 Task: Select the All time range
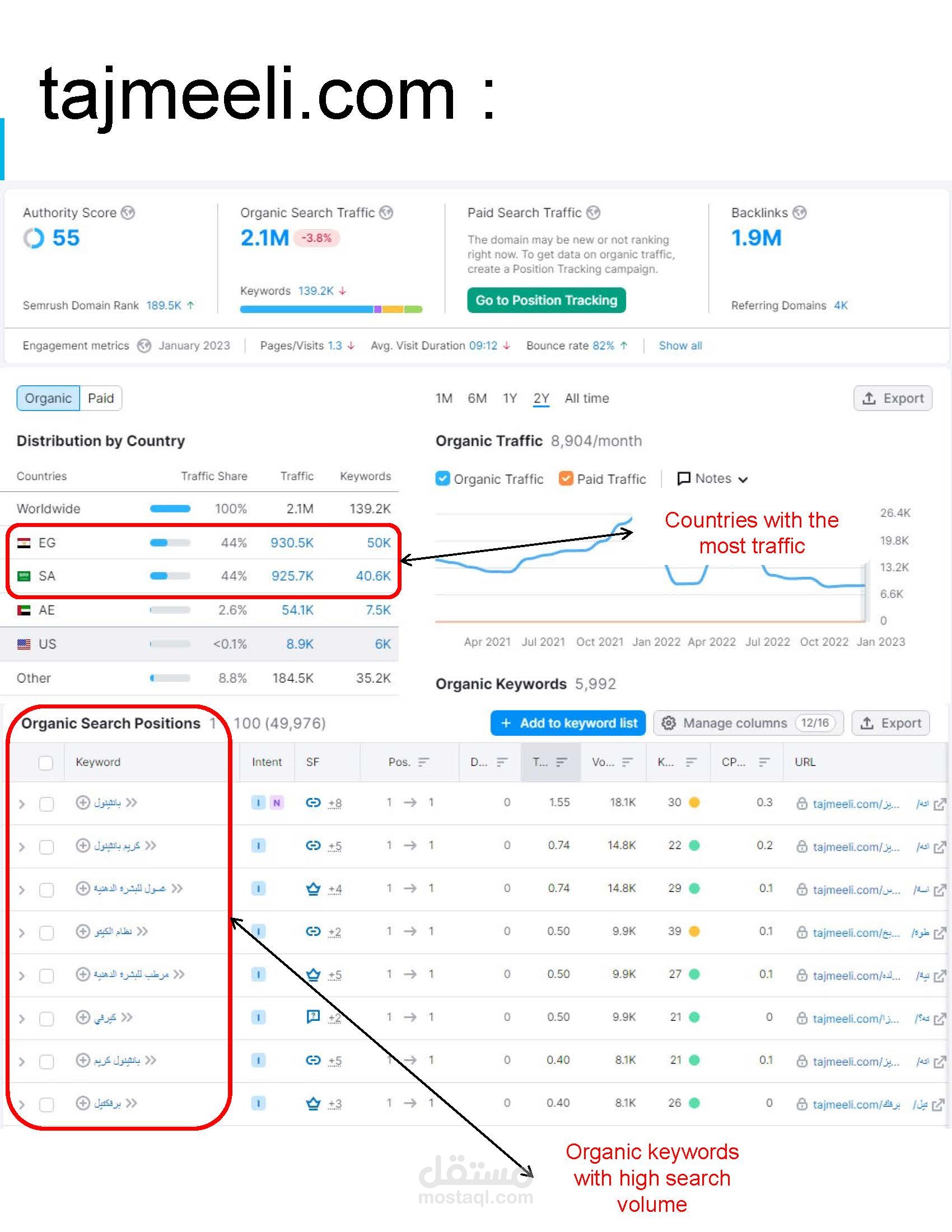click(586, 398)
